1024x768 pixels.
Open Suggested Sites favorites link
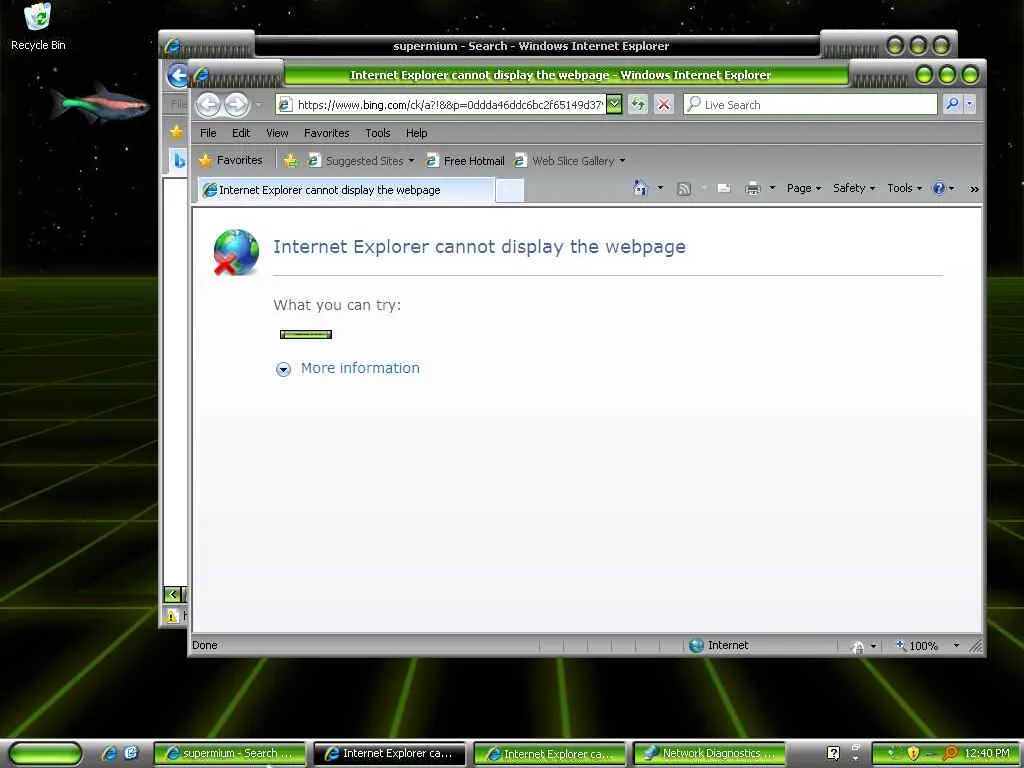pos(357,161)
